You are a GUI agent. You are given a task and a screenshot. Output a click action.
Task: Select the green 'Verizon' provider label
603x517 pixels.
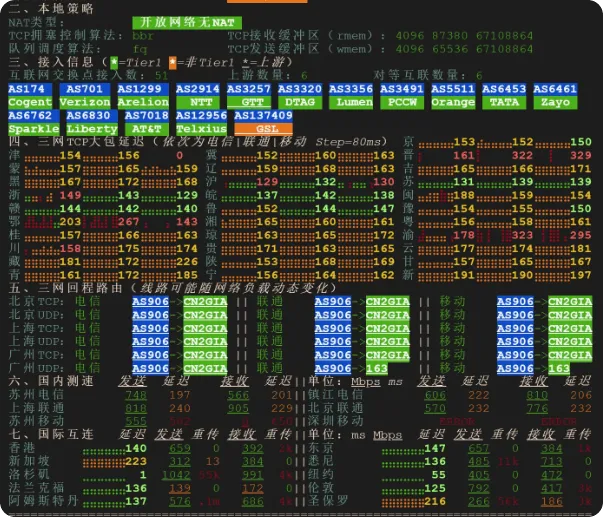[x=85, y=102]
